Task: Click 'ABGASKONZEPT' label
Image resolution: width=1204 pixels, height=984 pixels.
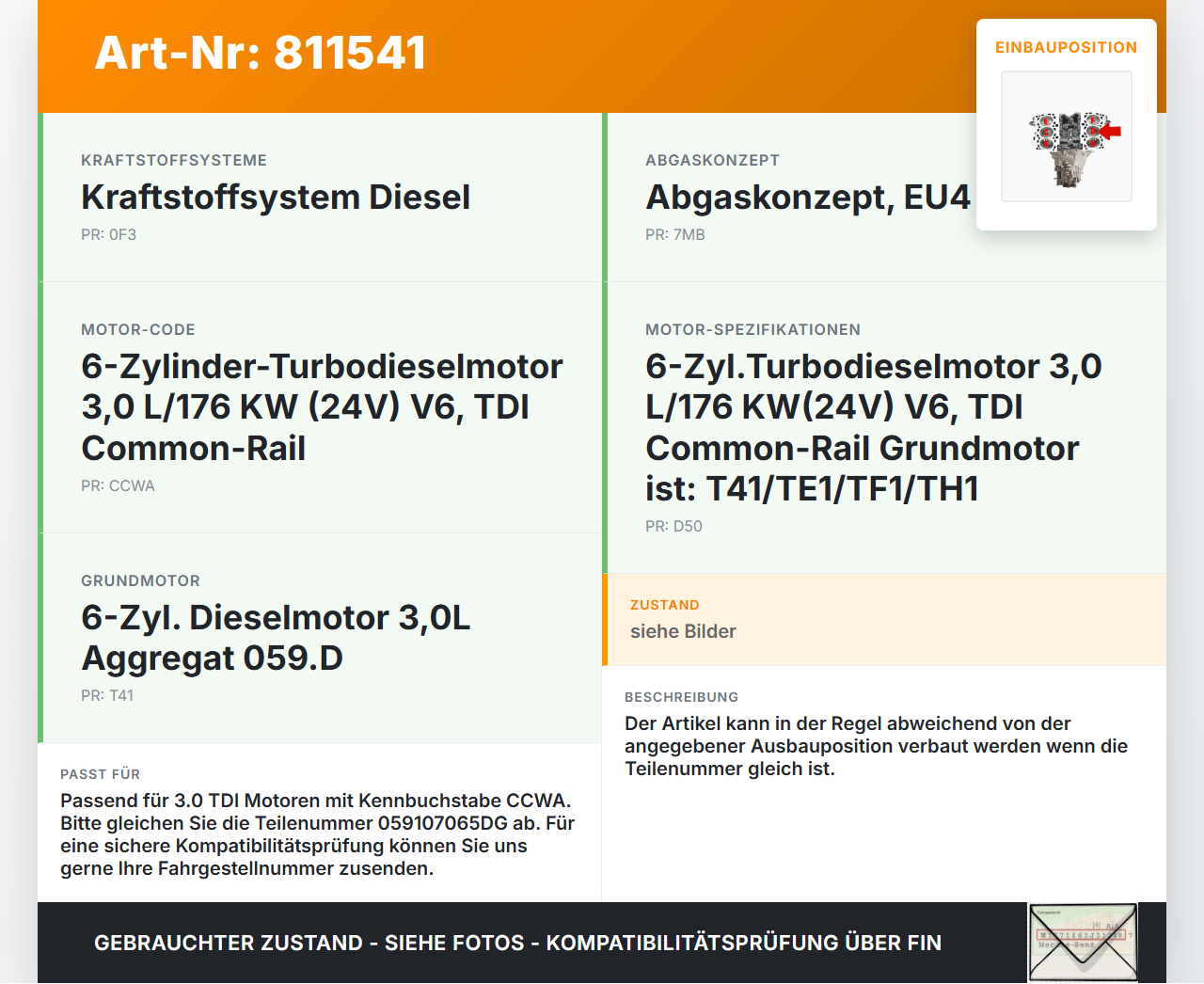Action: [x=712, y=160]
